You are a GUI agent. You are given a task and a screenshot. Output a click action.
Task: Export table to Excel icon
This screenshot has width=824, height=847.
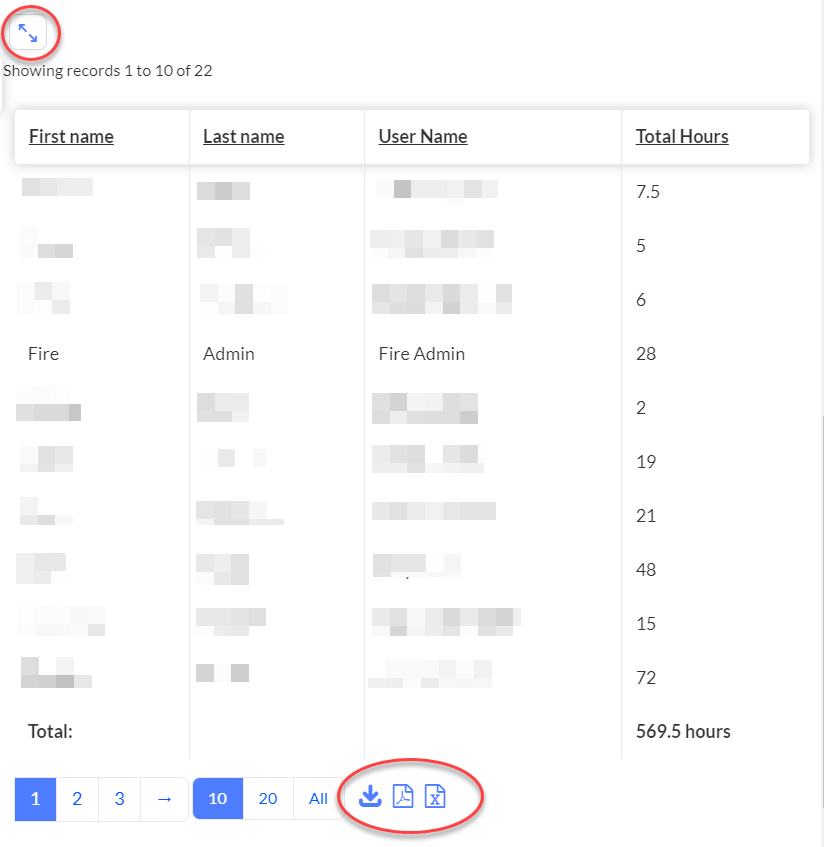(x=435, y=797)
